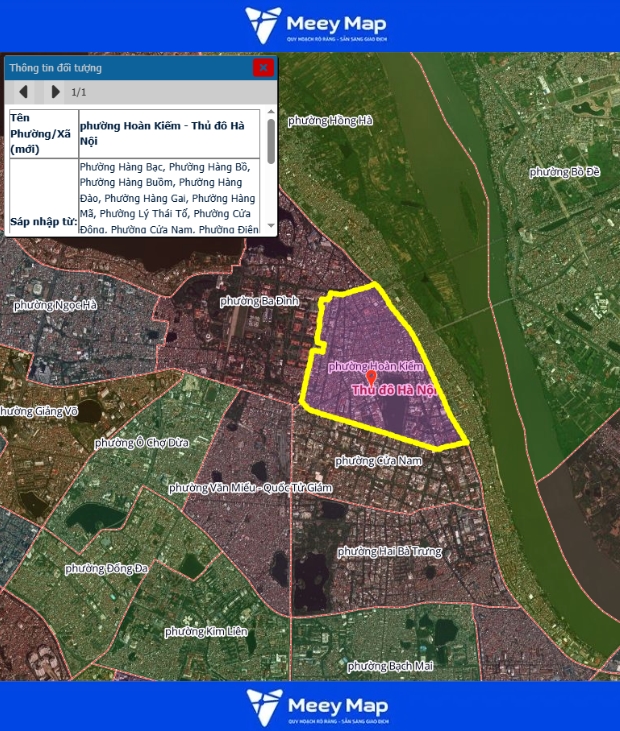Click the Meey Map logo in top banner

point(315,25)
